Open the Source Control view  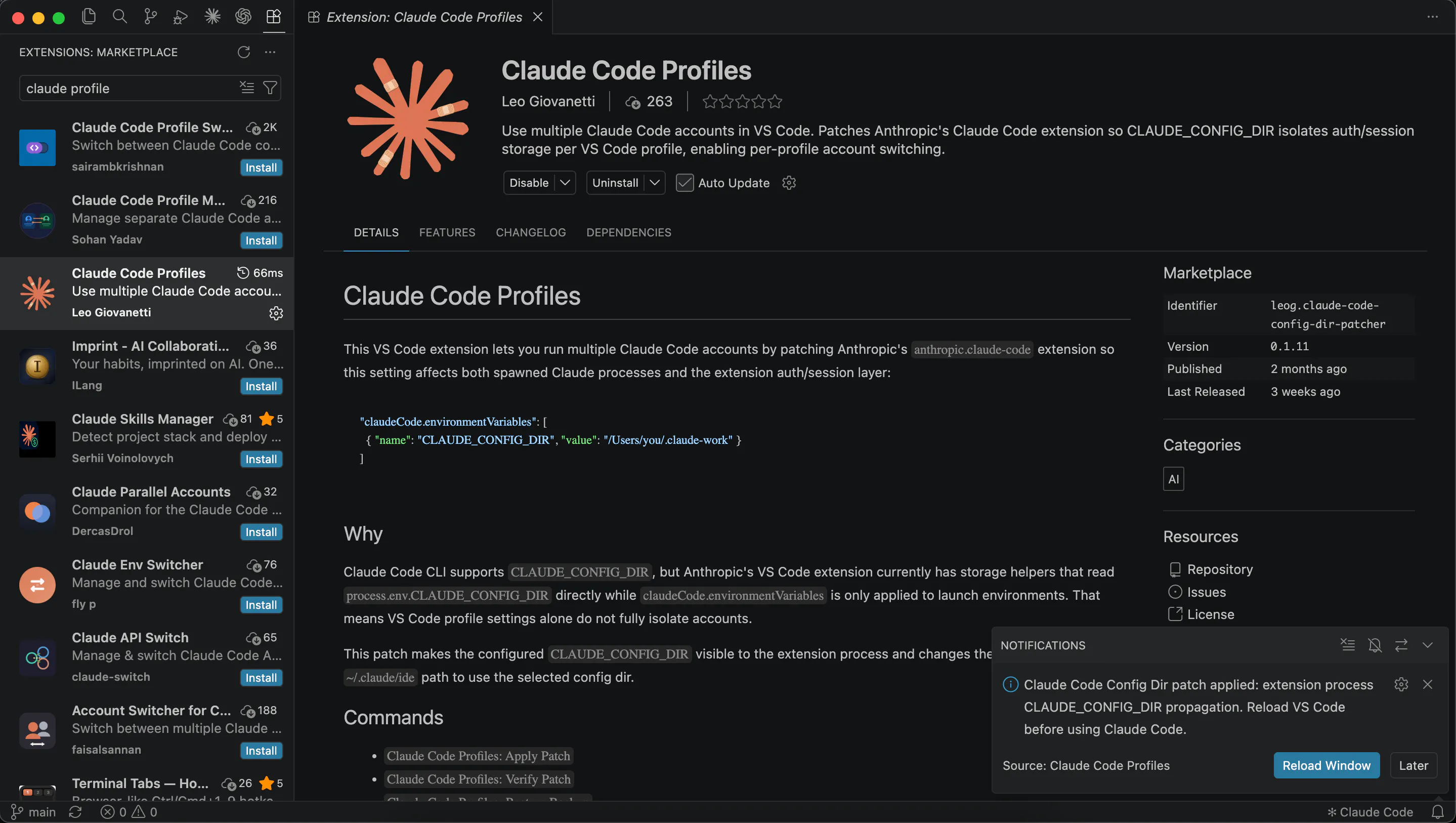[150, 17]
